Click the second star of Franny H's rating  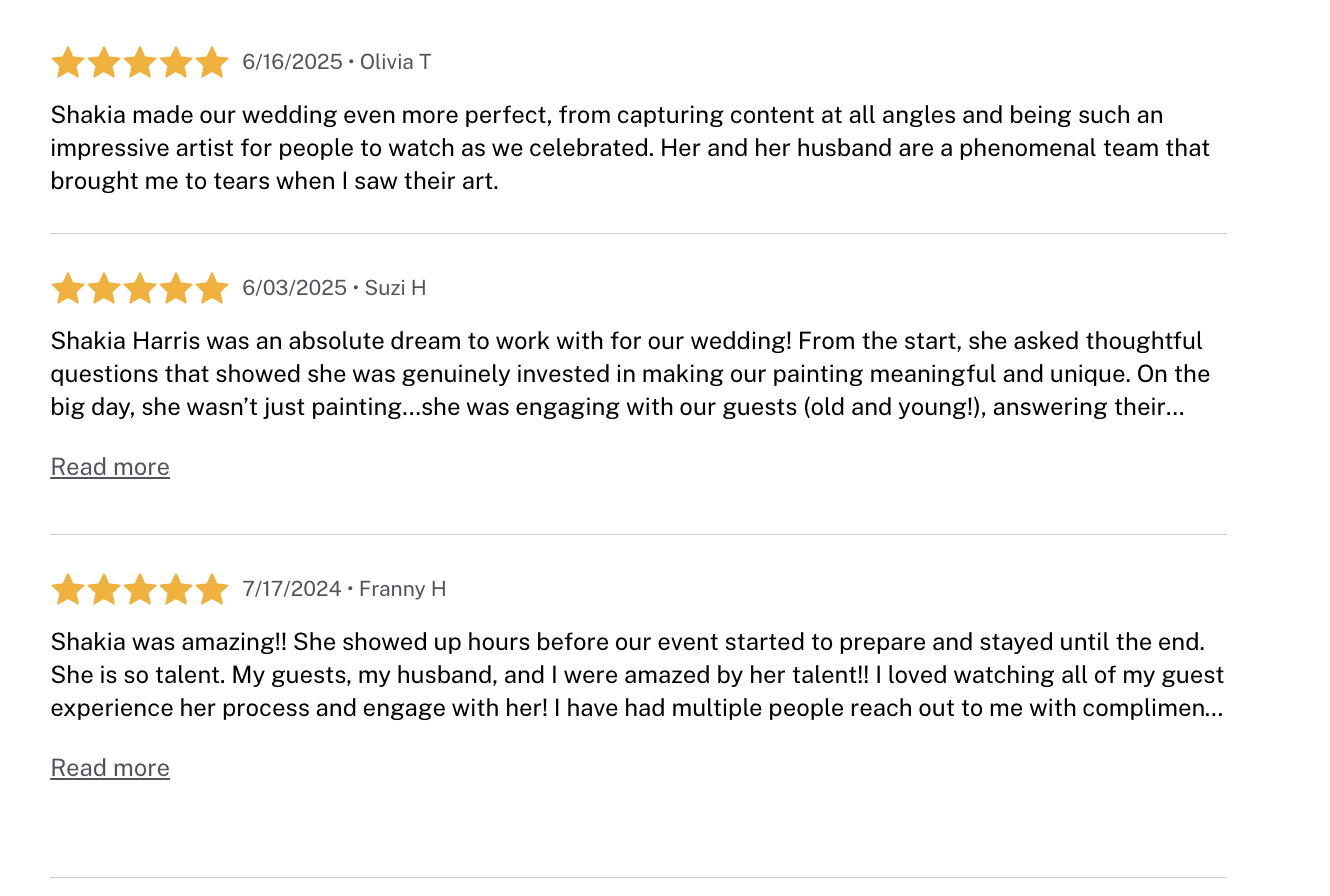(x=104, y=590)
